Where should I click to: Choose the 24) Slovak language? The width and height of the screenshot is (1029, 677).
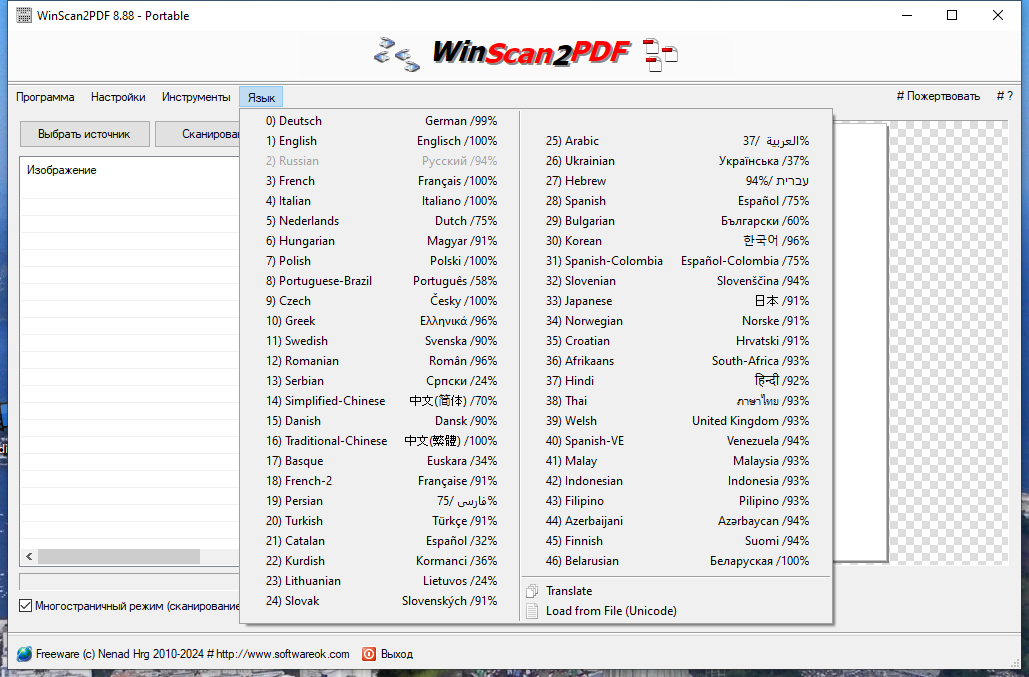pyautogui.click(x=381, y=601)
